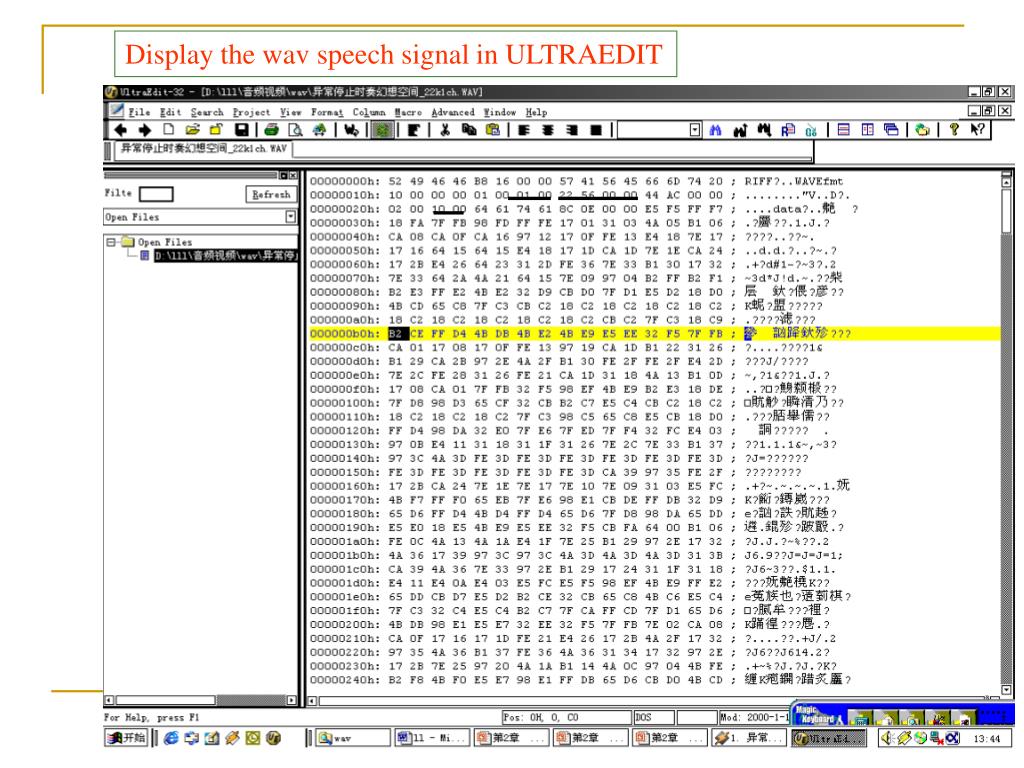Open the Open Files dropdown list
The height and width of the screenshot is (768, 1024).
(x=291, y=217)
